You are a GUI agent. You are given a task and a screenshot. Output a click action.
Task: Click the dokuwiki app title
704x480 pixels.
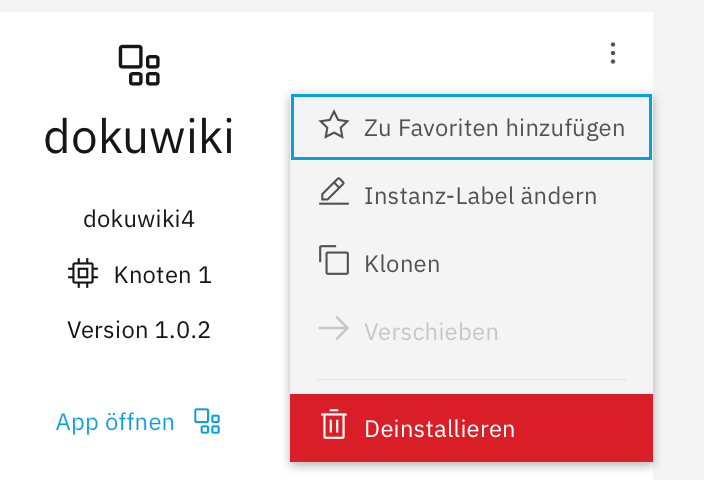click(x=139, y=136)
